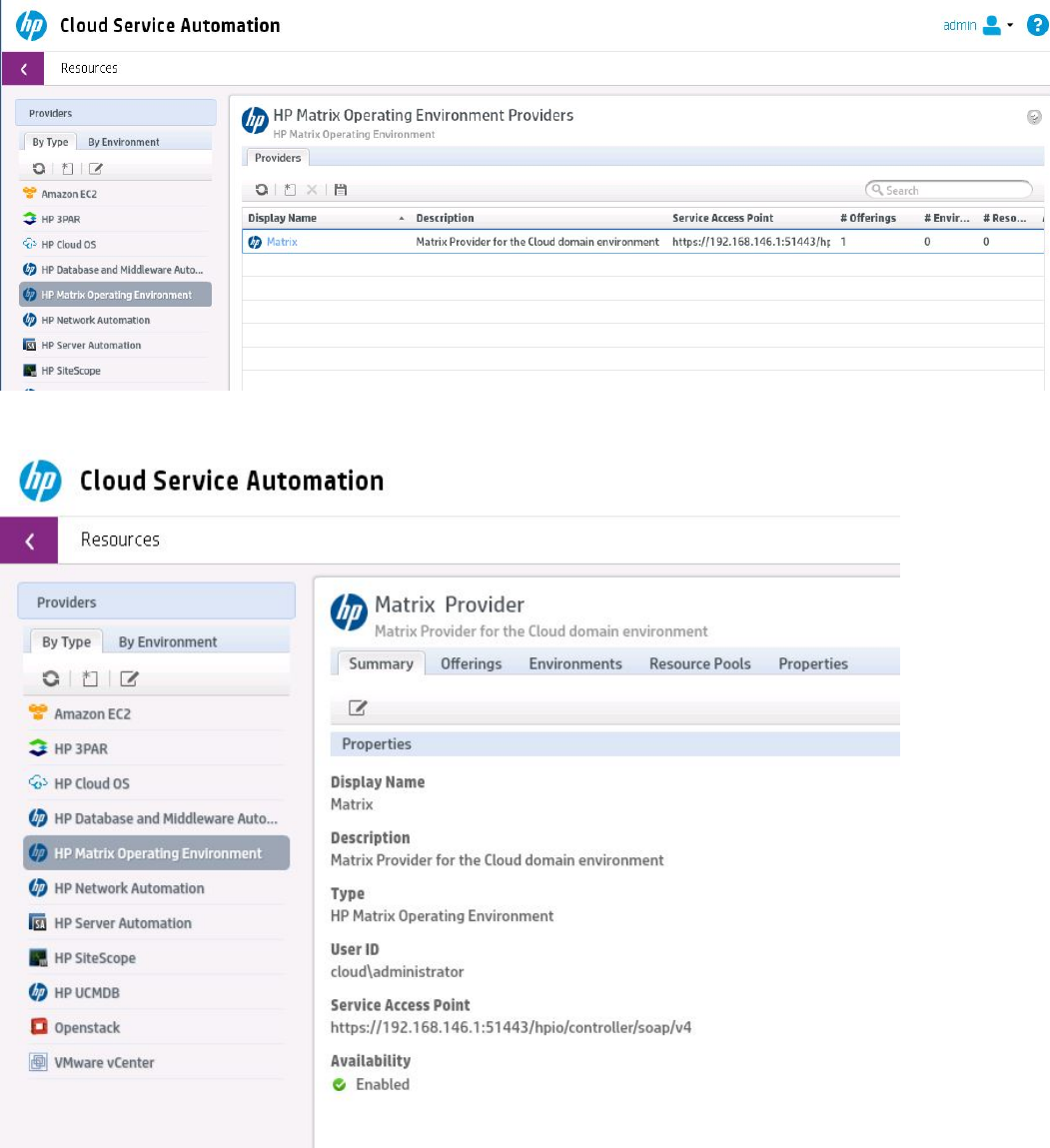Image resolution: width=1050 pixels, height=1148 pixels.
Task: Click the Providers panel header in upper screenshot
Action: click(116, 113)
